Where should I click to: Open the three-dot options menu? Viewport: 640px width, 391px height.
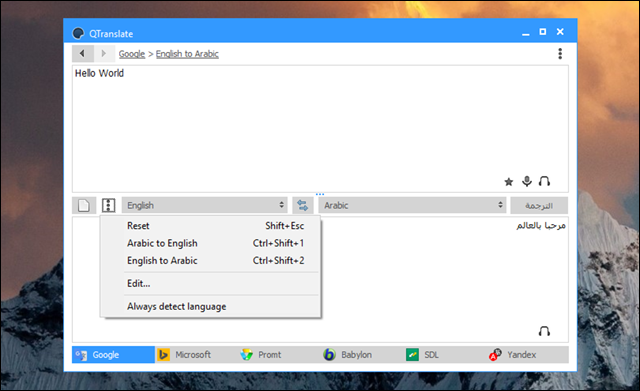(560, 53)
